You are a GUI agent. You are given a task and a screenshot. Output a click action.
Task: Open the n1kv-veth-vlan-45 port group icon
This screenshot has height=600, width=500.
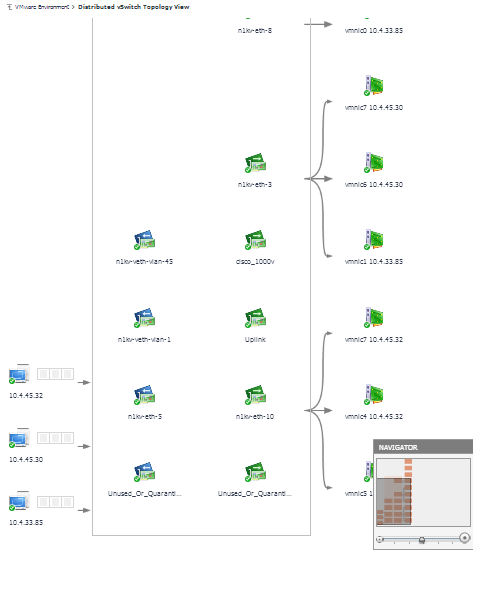pos(144,240)
